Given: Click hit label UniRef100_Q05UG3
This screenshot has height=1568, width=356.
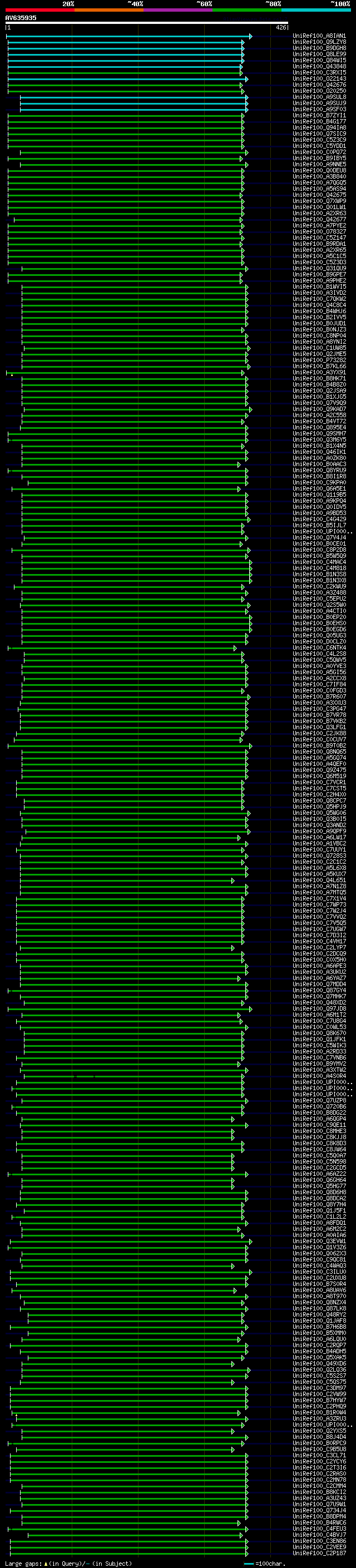Looking at the screenshot, I should [319, 635].
